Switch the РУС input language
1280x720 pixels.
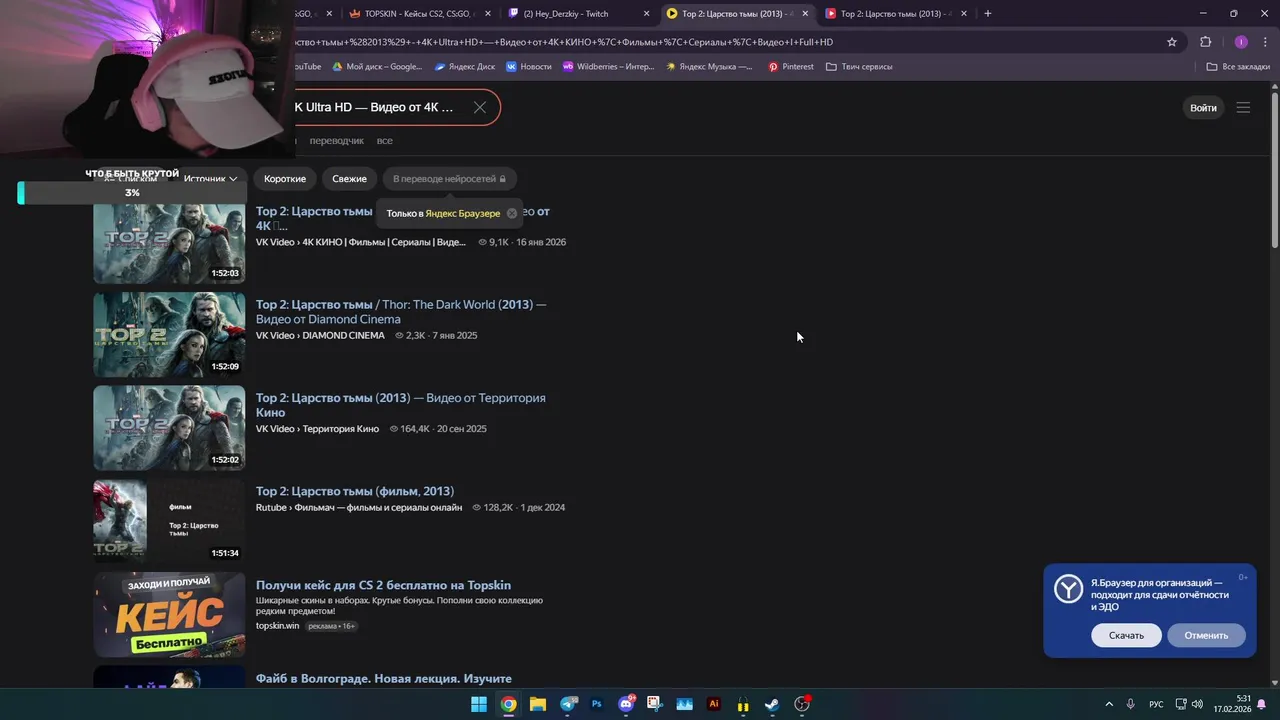[x=1156, y=704]
